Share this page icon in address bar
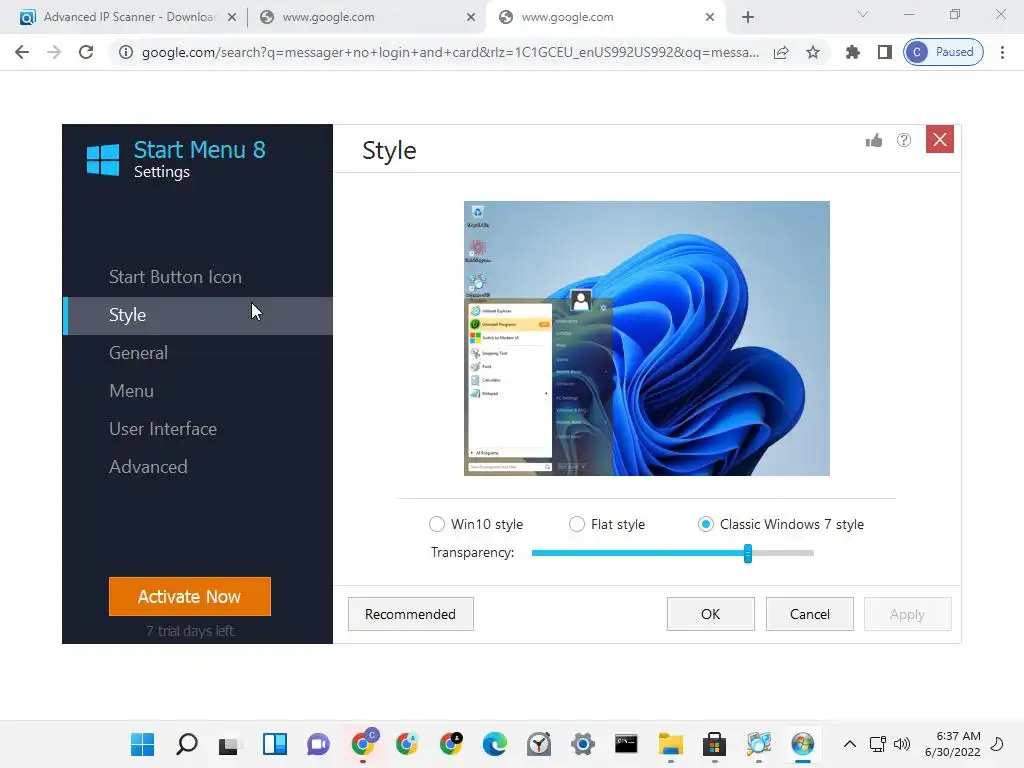The height and width of the screenshot is (768, 1024). click(781, 52)
